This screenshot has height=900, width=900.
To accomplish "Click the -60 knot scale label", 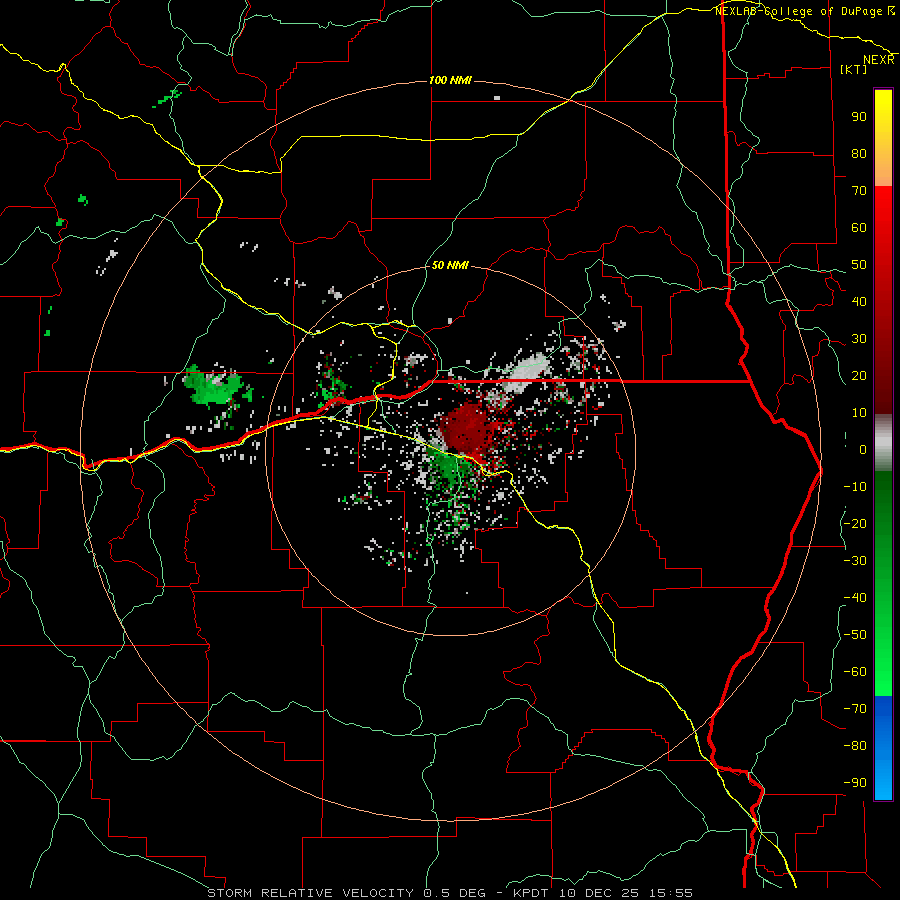I will click(855, 672).
